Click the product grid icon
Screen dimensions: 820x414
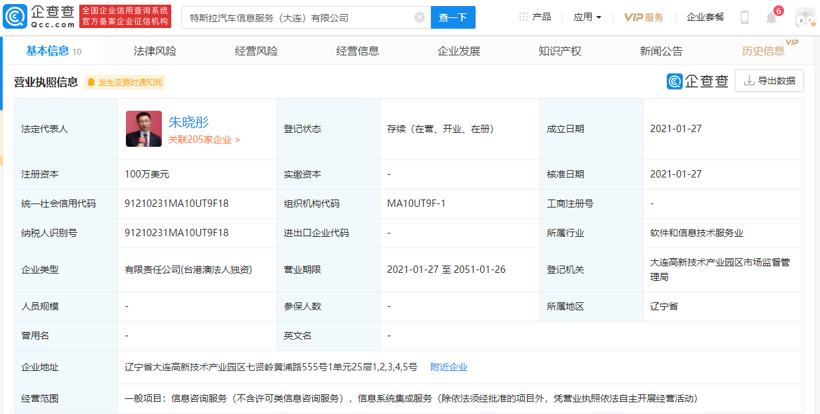[523, 17]
